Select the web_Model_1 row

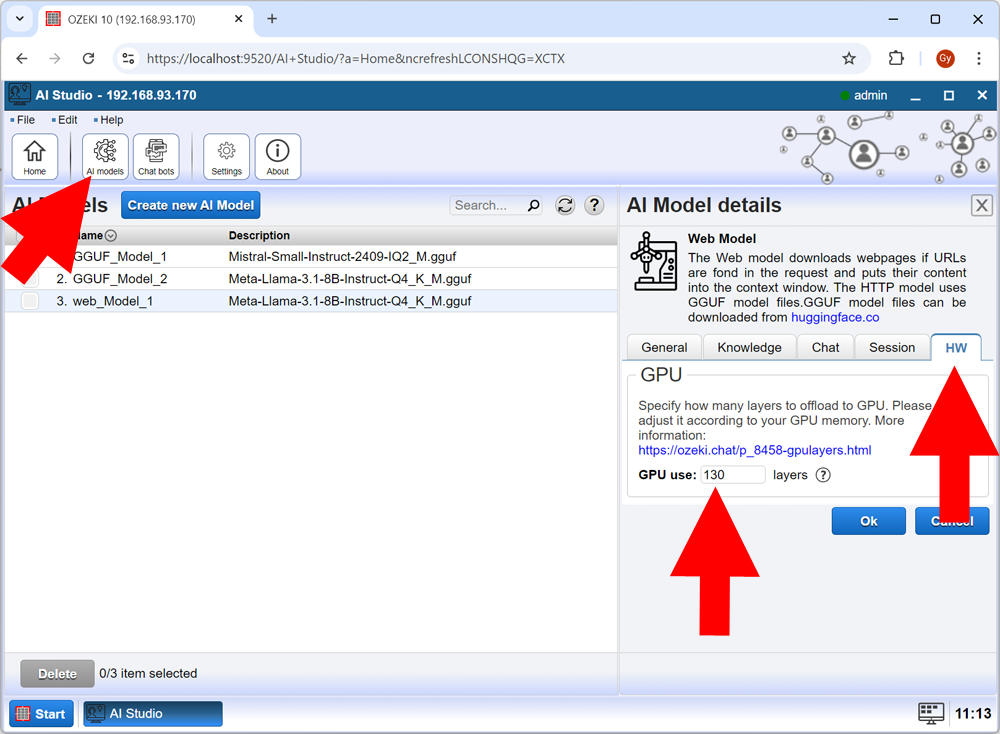coord(311,301)
